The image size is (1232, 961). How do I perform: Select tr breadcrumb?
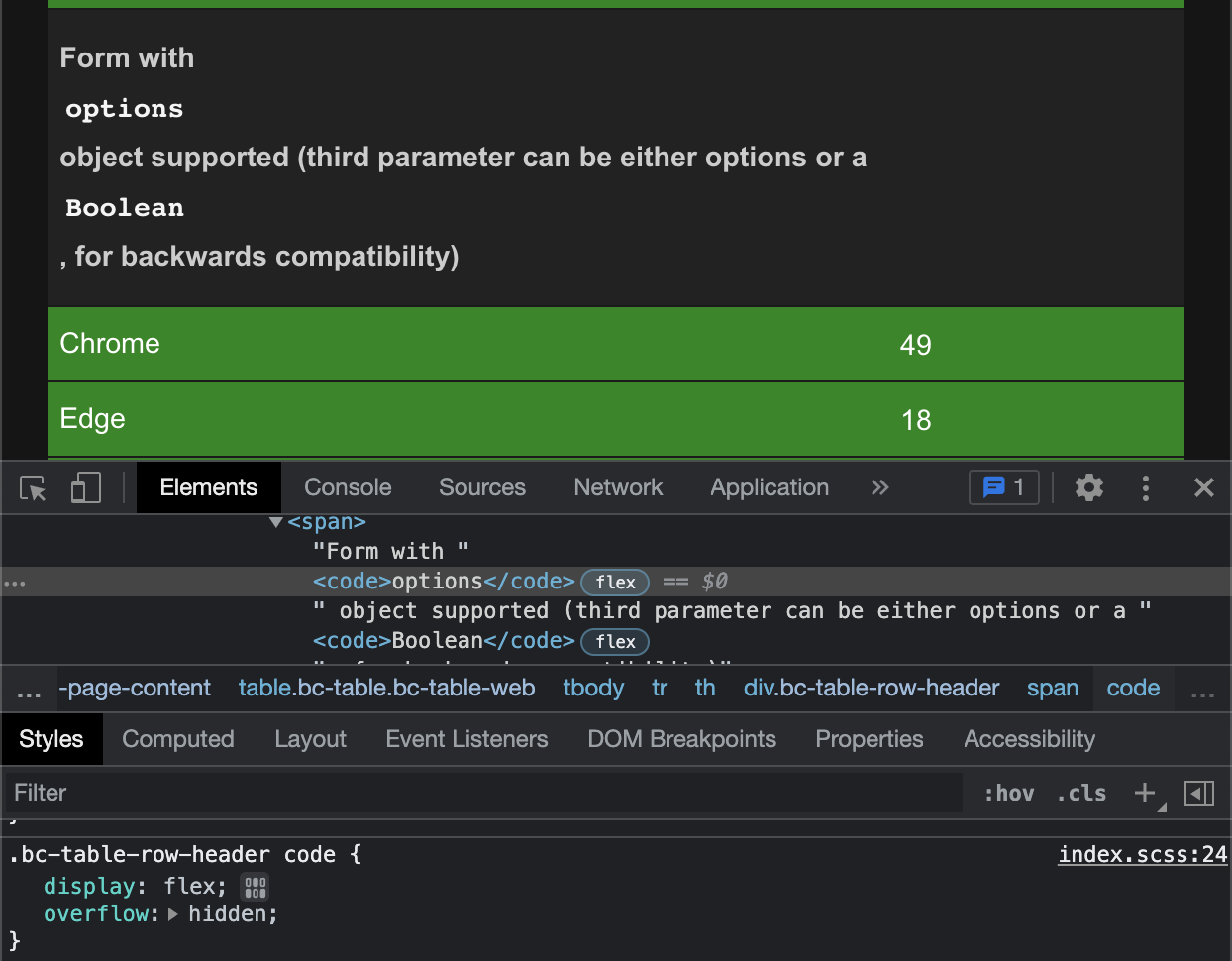(x=660, y=688)
